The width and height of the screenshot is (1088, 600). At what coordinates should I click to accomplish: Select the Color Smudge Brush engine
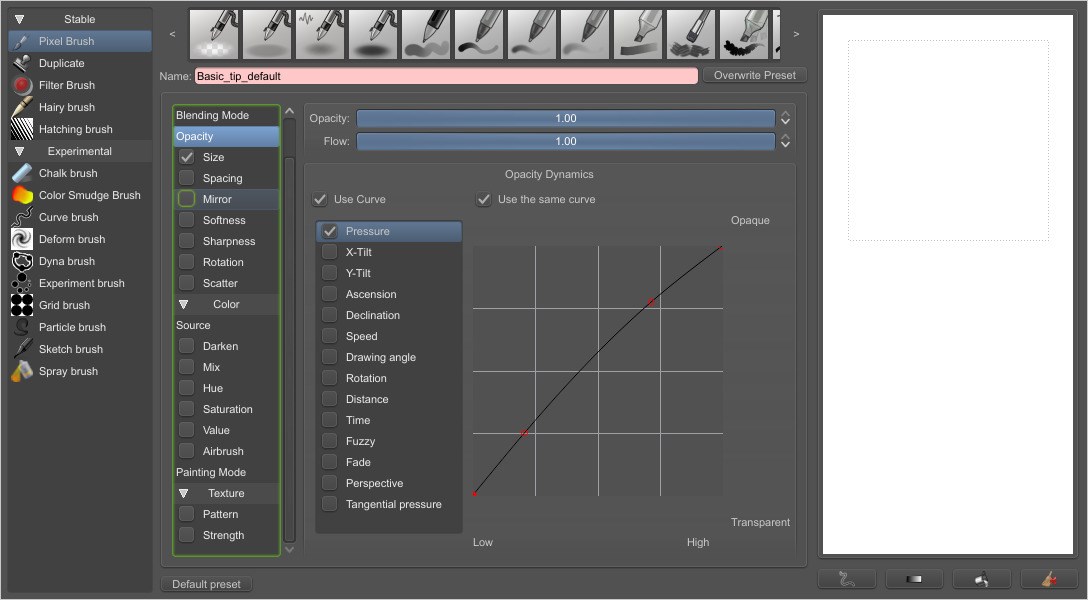(89, 195)
